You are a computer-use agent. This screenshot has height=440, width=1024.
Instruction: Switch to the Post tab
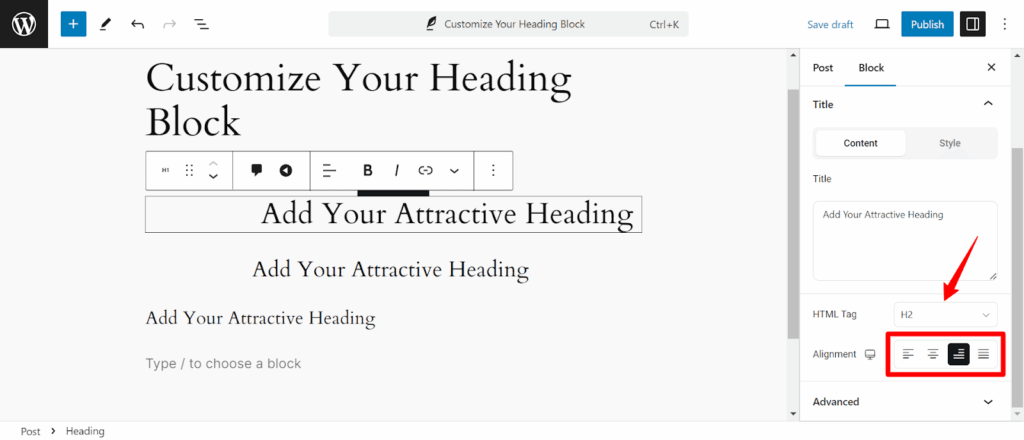click(822, 67)
